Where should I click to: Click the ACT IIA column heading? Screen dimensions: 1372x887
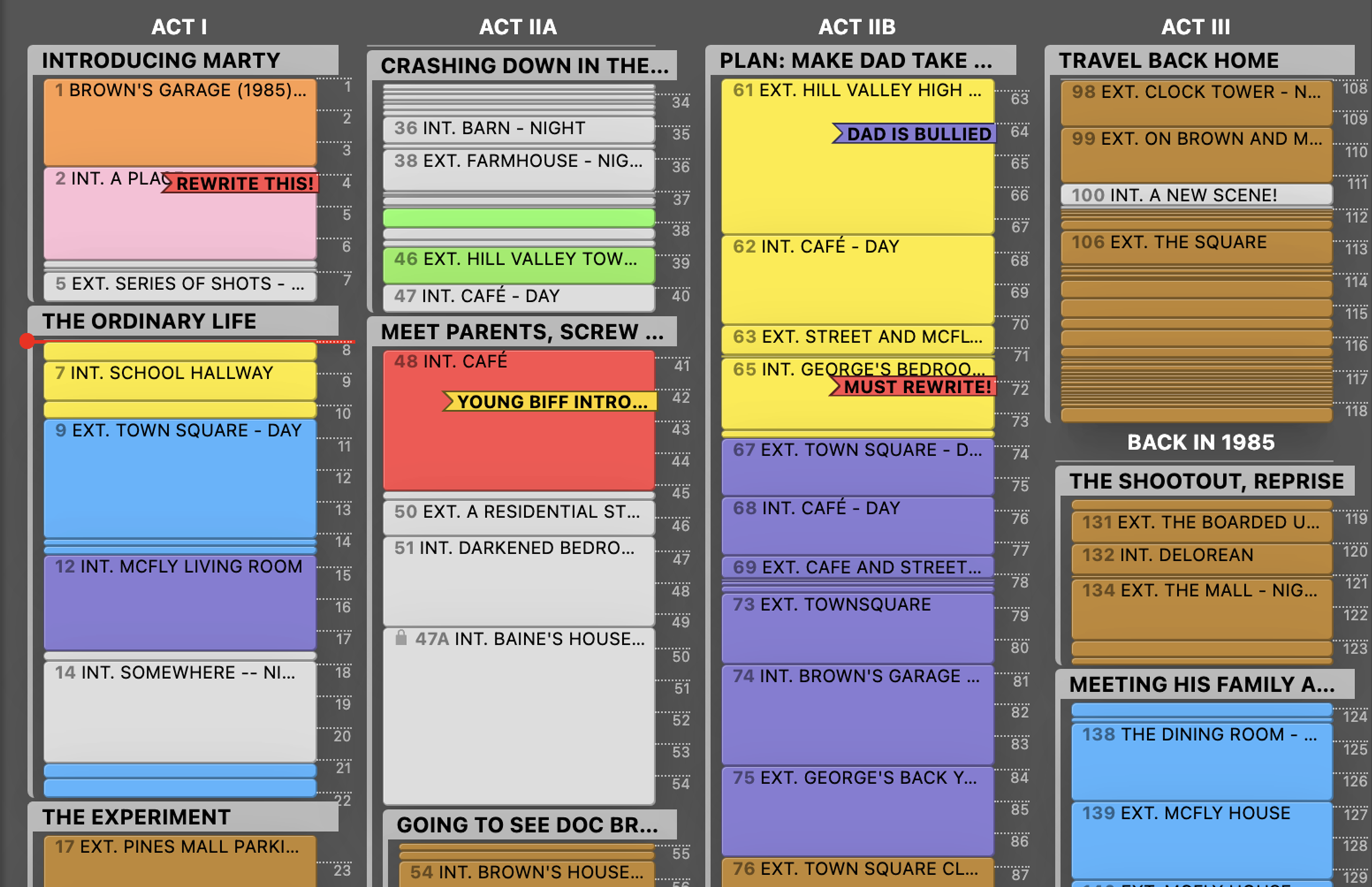(x=518, y=27)
